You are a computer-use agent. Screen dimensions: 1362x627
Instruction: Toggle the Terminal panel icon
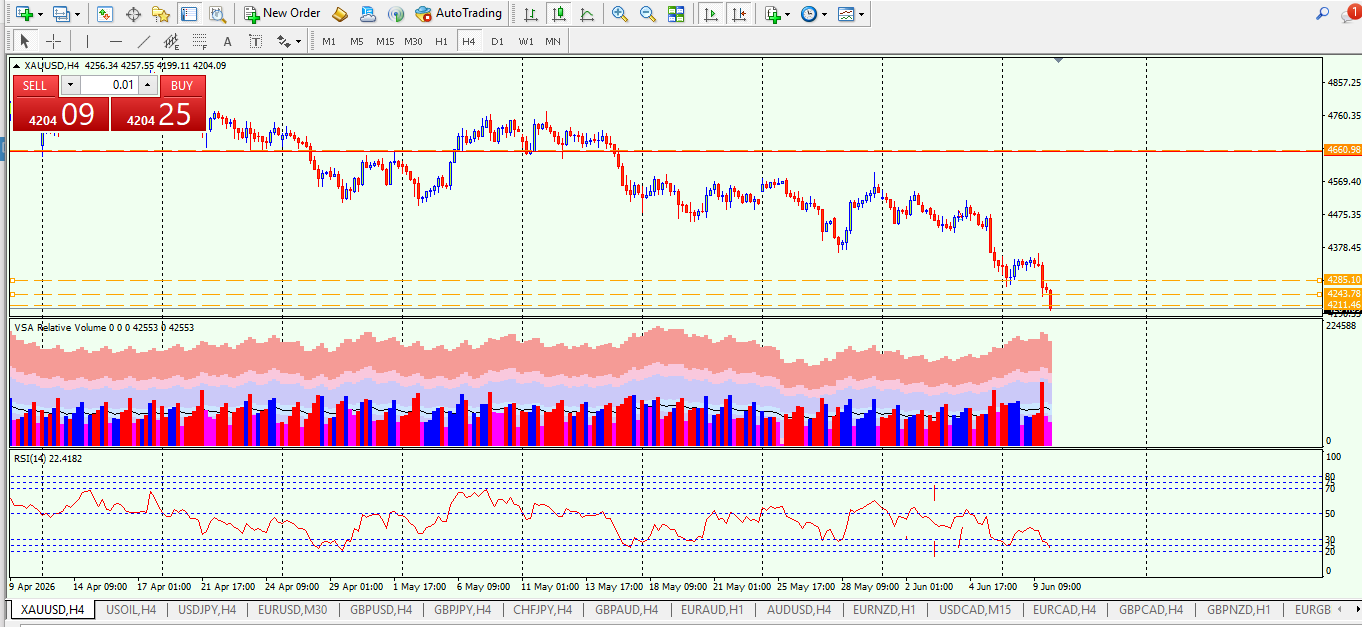(188, 14)
